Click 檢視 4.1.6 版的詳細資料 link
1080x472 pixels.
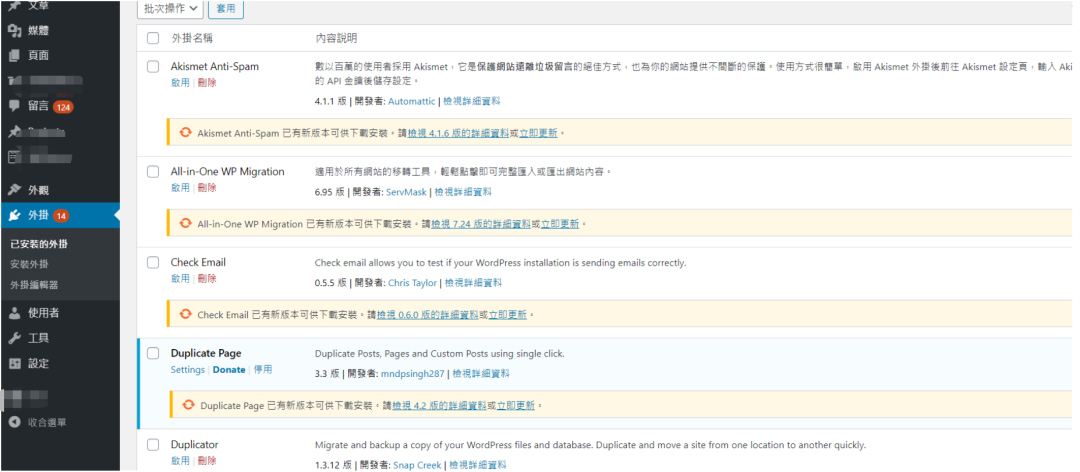pos(459,133)
